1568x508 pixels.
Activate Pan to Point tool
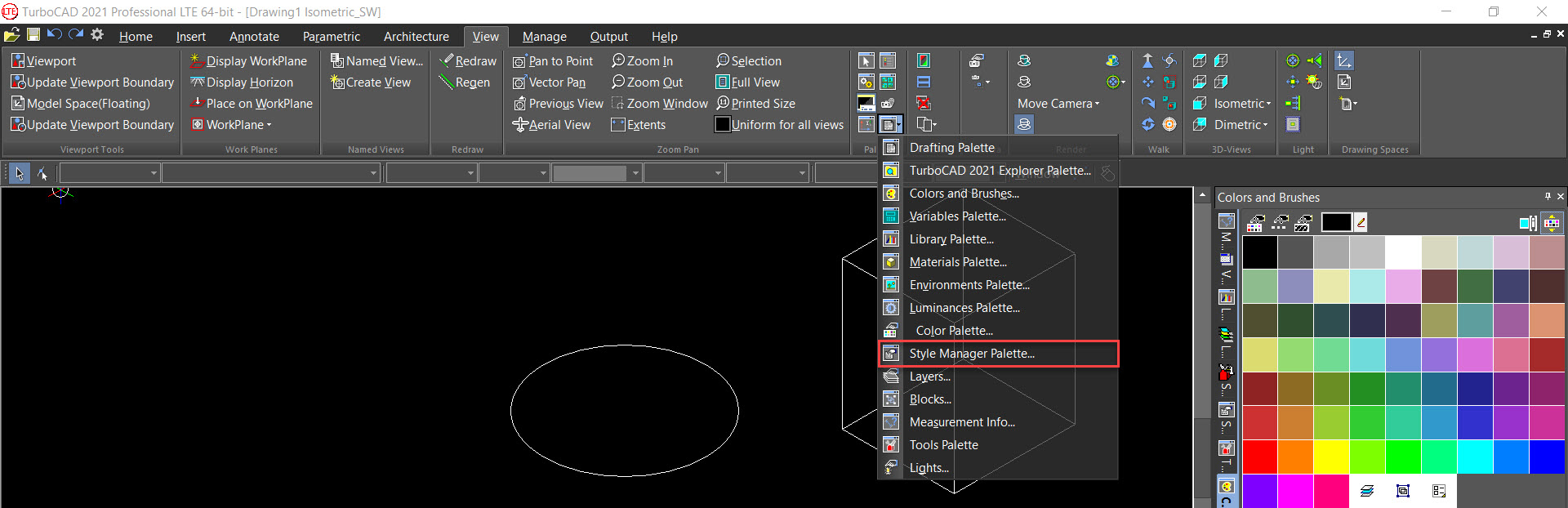coord(553,60)
